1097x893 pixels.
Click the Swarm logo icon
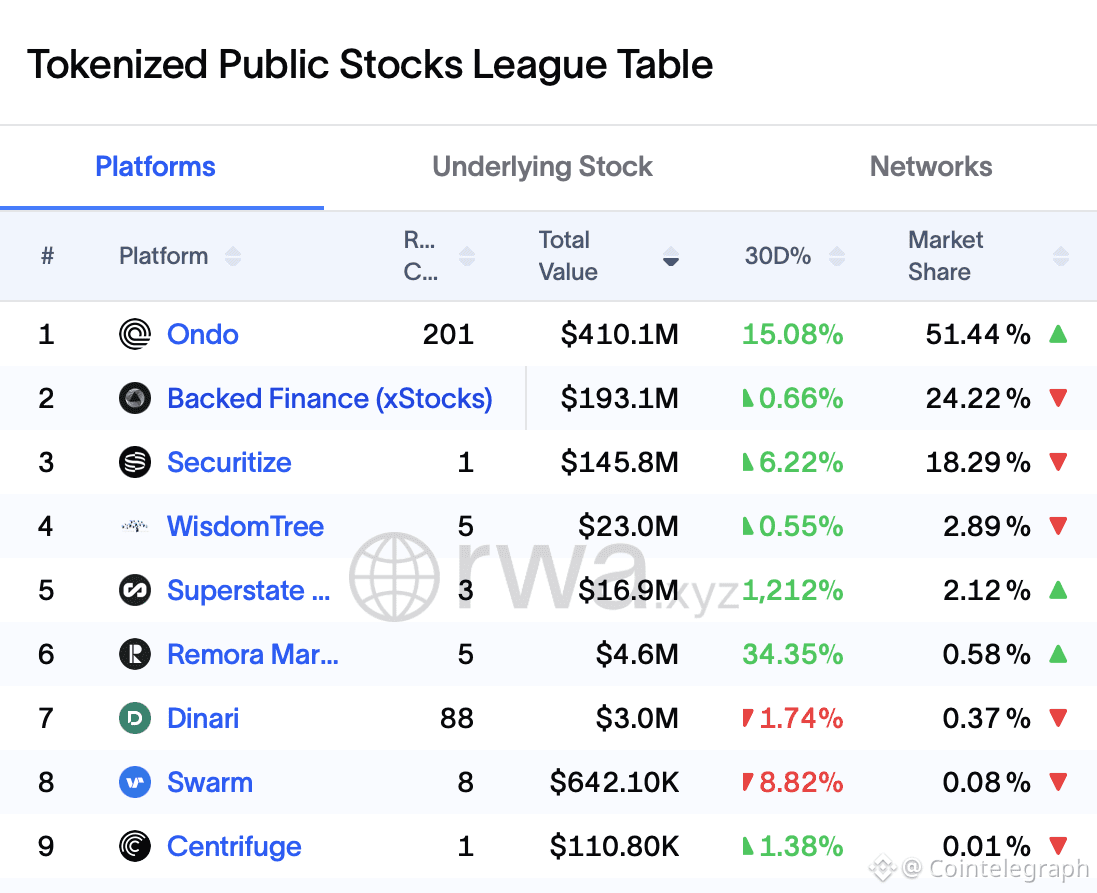[x=135, y=782]
